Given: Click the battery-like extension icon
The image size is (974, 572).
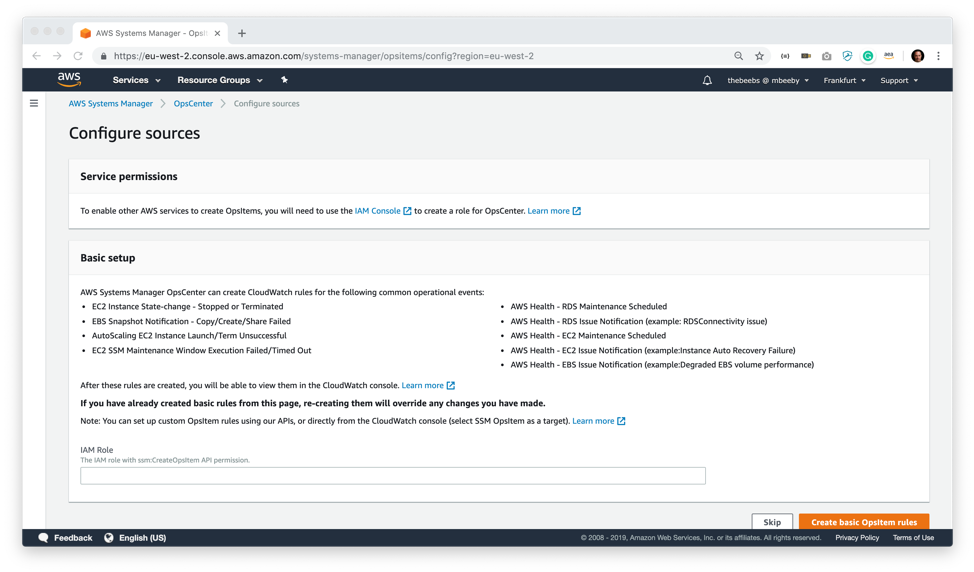Looking at the screenshot, I should [806, 56].
